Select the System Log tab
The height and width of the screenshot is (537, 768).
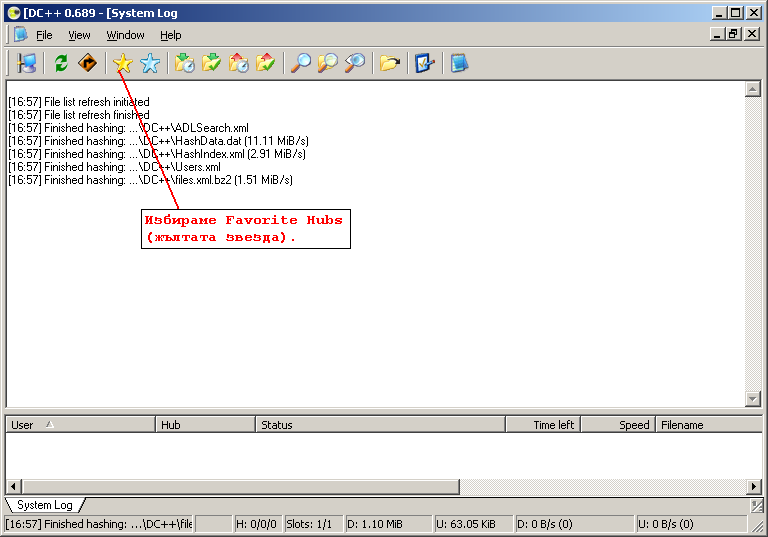click(x=45, y=505)
